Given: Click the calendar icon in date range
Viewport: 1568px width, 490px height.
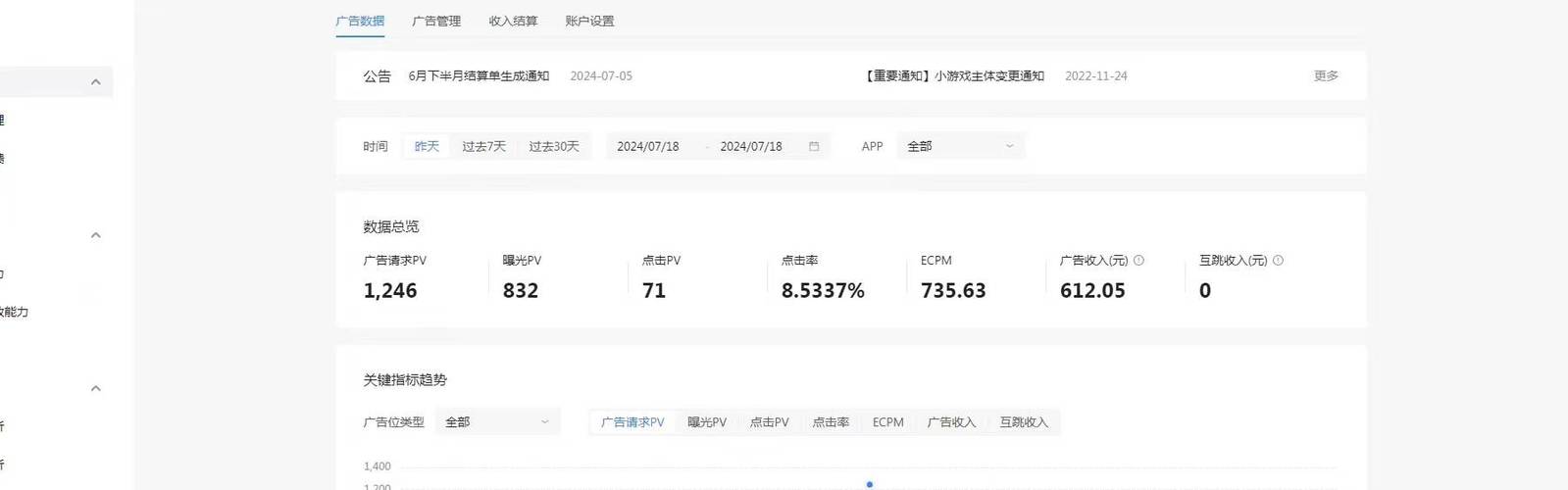Looking at the screenshot, I should (x=814, y=146).
